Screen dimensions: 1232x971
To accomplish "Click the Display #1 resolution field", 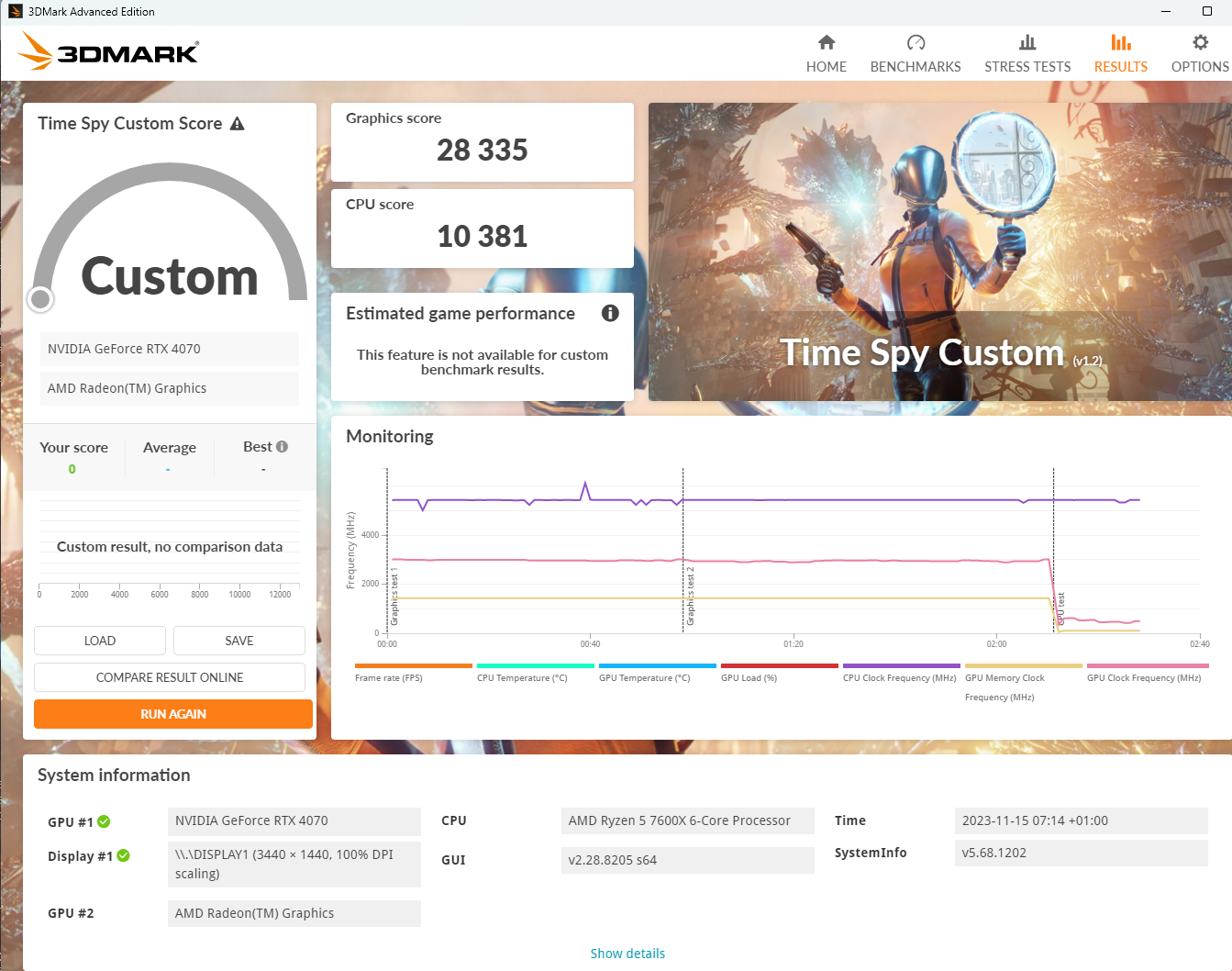I will [294, 864].
